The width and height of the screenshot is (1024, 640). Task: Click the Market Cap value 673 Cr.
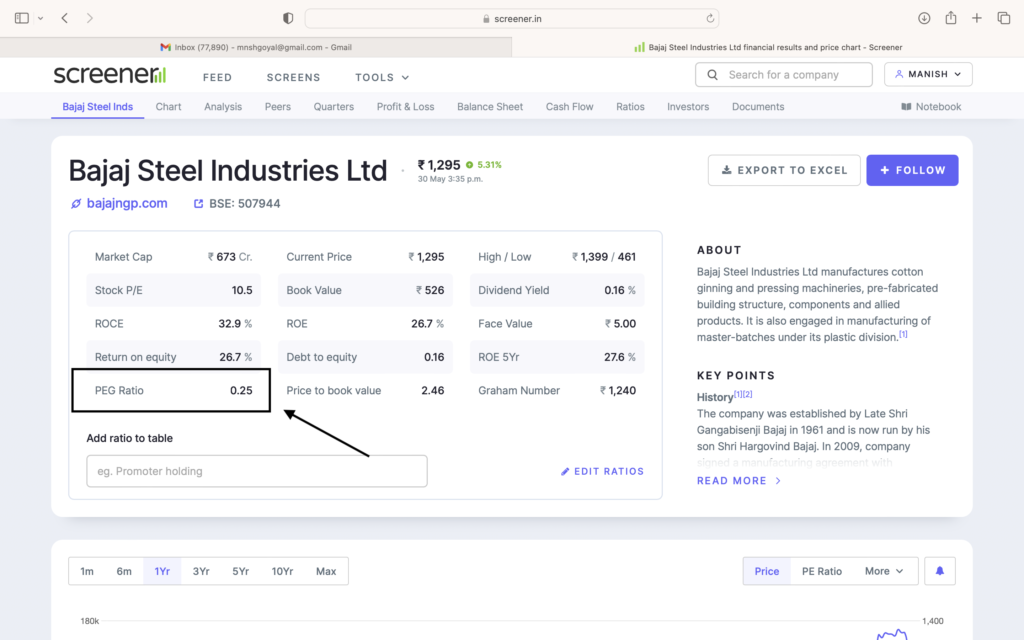(230, 257)
